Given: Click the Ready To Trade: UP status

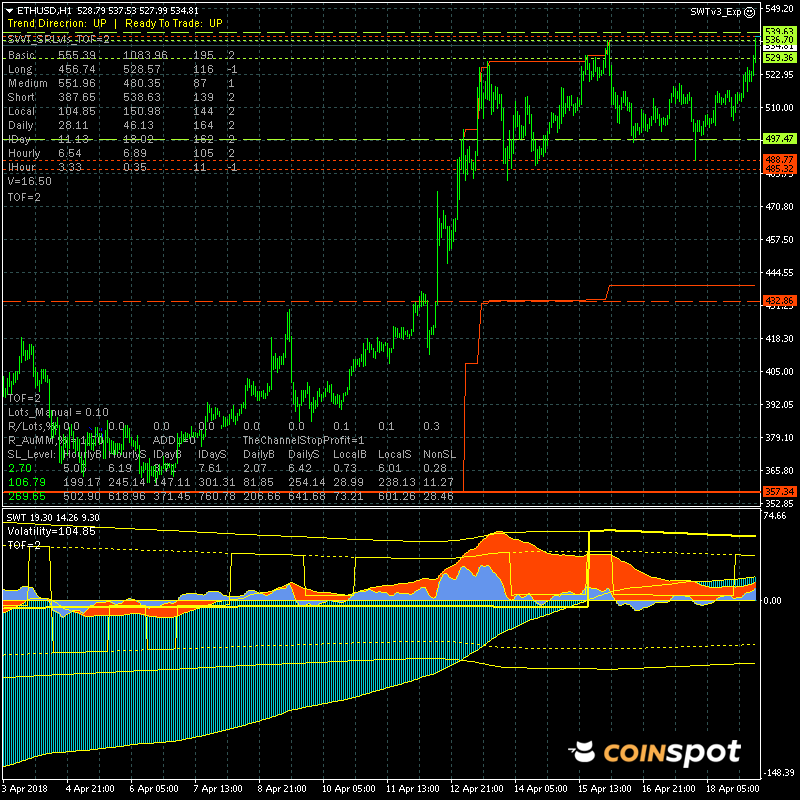Looking at the screenshot, I should [x=172, y=23].
